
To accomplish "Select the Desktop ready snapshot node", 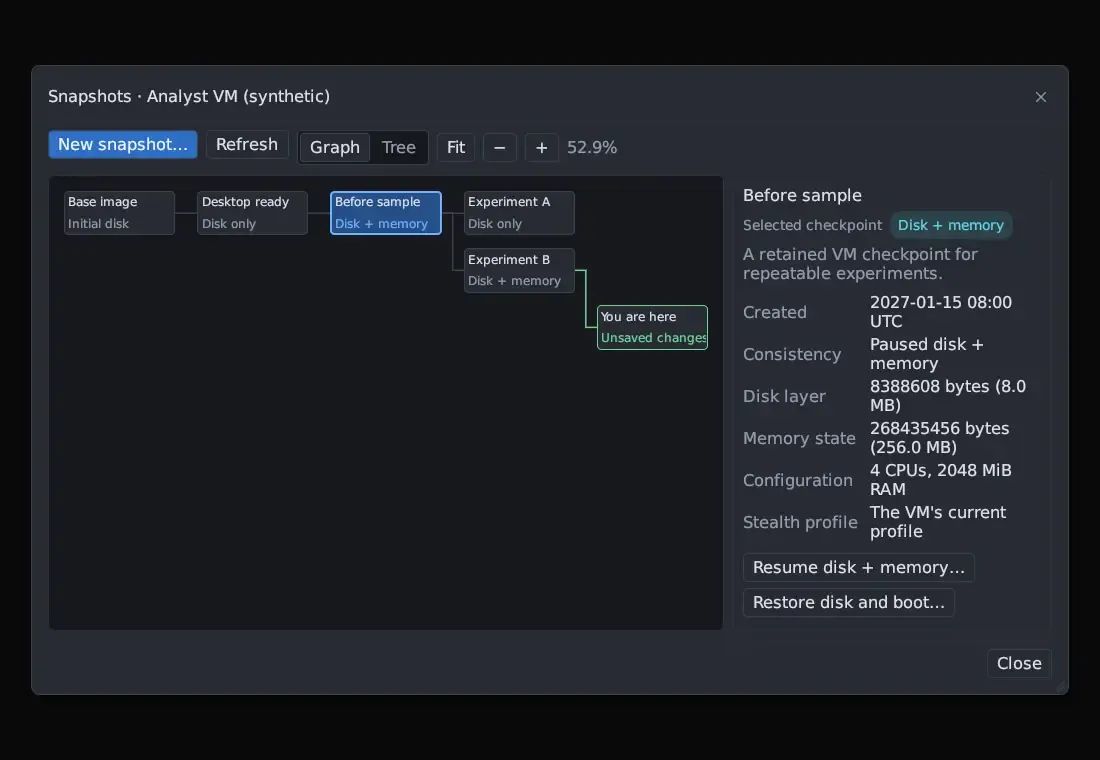I will [x=253, y=213].
